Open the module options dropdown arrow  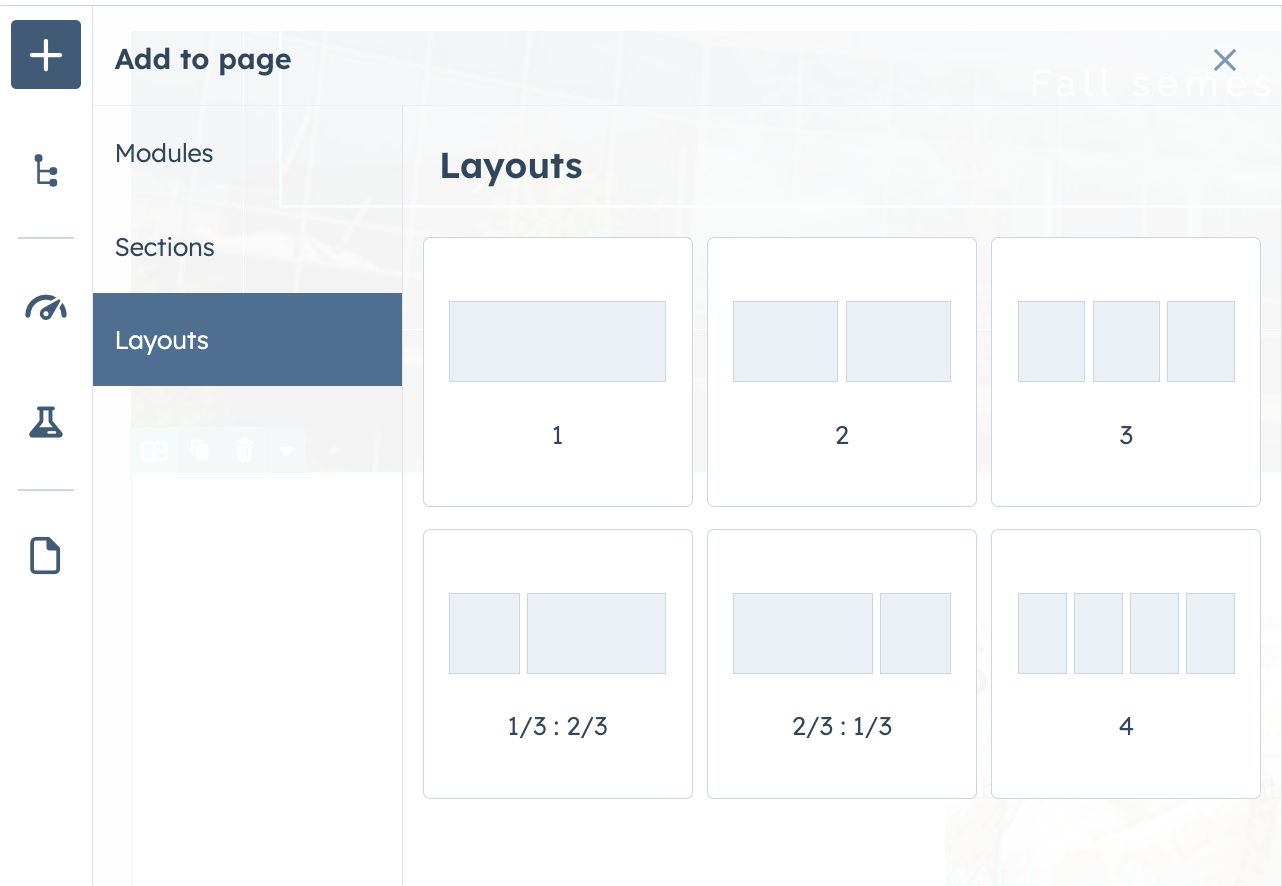[x=287, y=451]
